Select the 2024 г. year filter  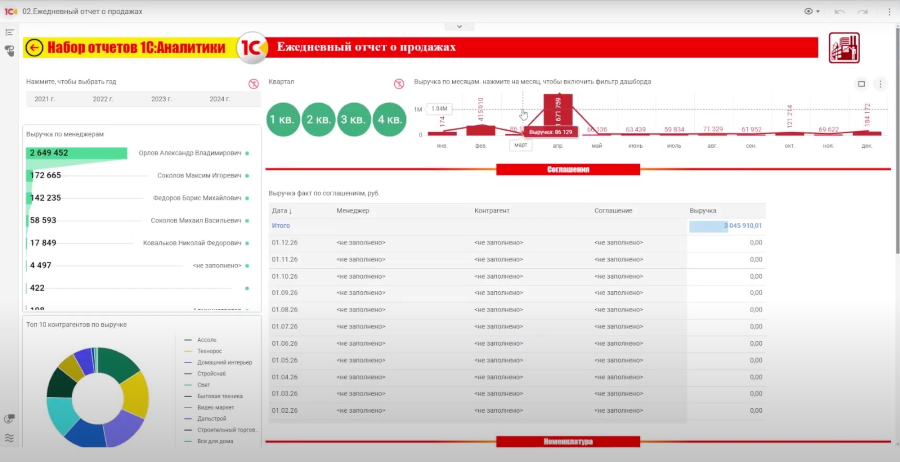[220, 99]
